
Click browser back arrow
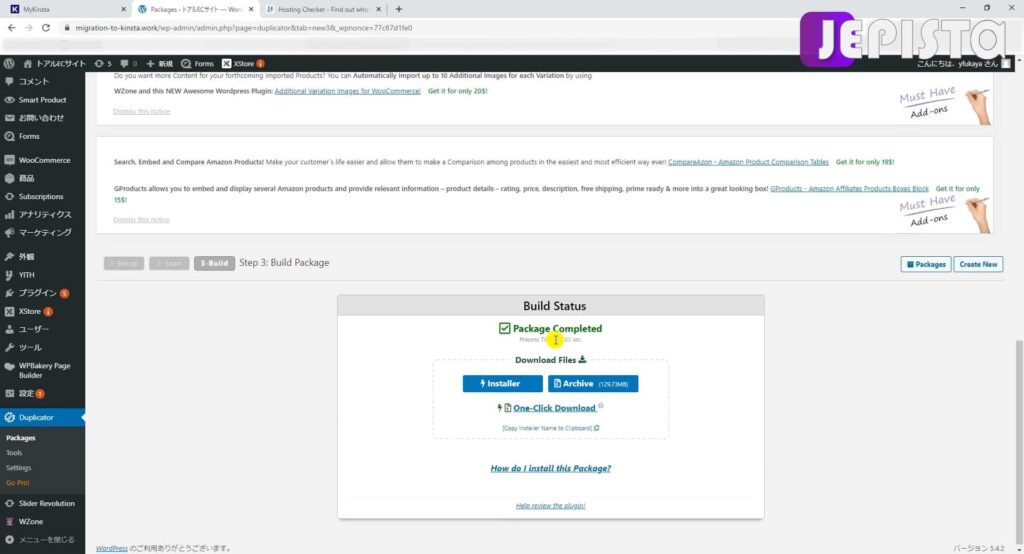tap(11, 27)
